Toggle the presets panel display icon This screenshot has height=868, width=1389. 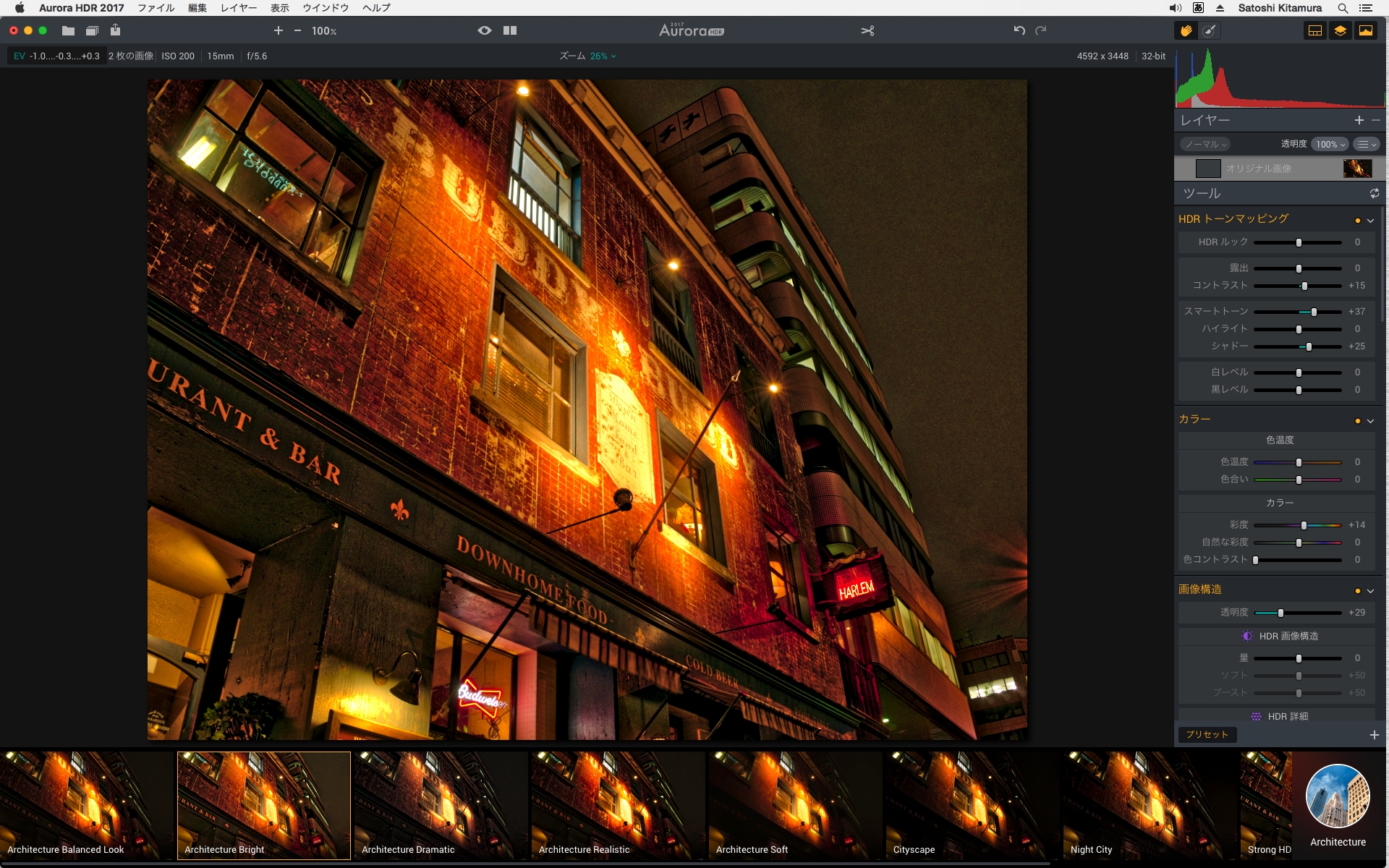pos(1315,30)
